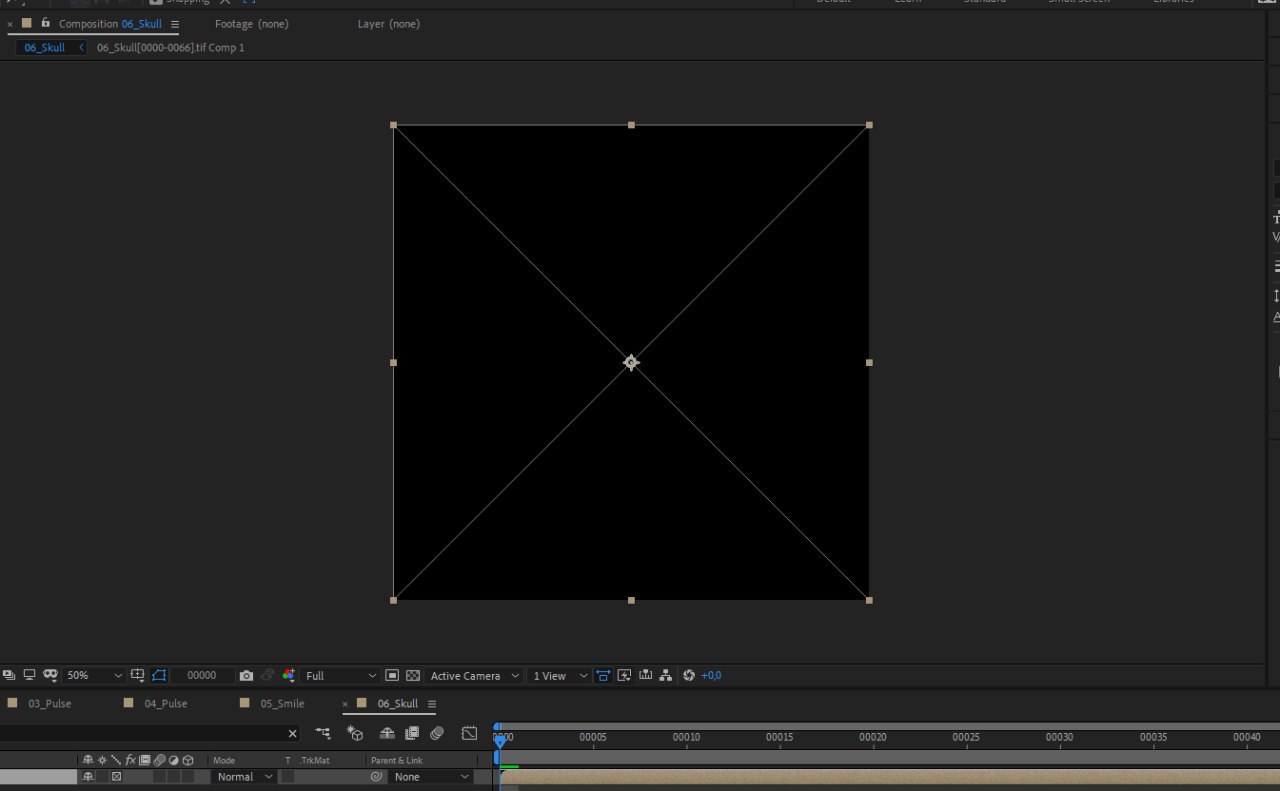1280x791 pixels.
Task: Switch to the 04_Pulse timeline tab
Action: (x=165, y=704)
